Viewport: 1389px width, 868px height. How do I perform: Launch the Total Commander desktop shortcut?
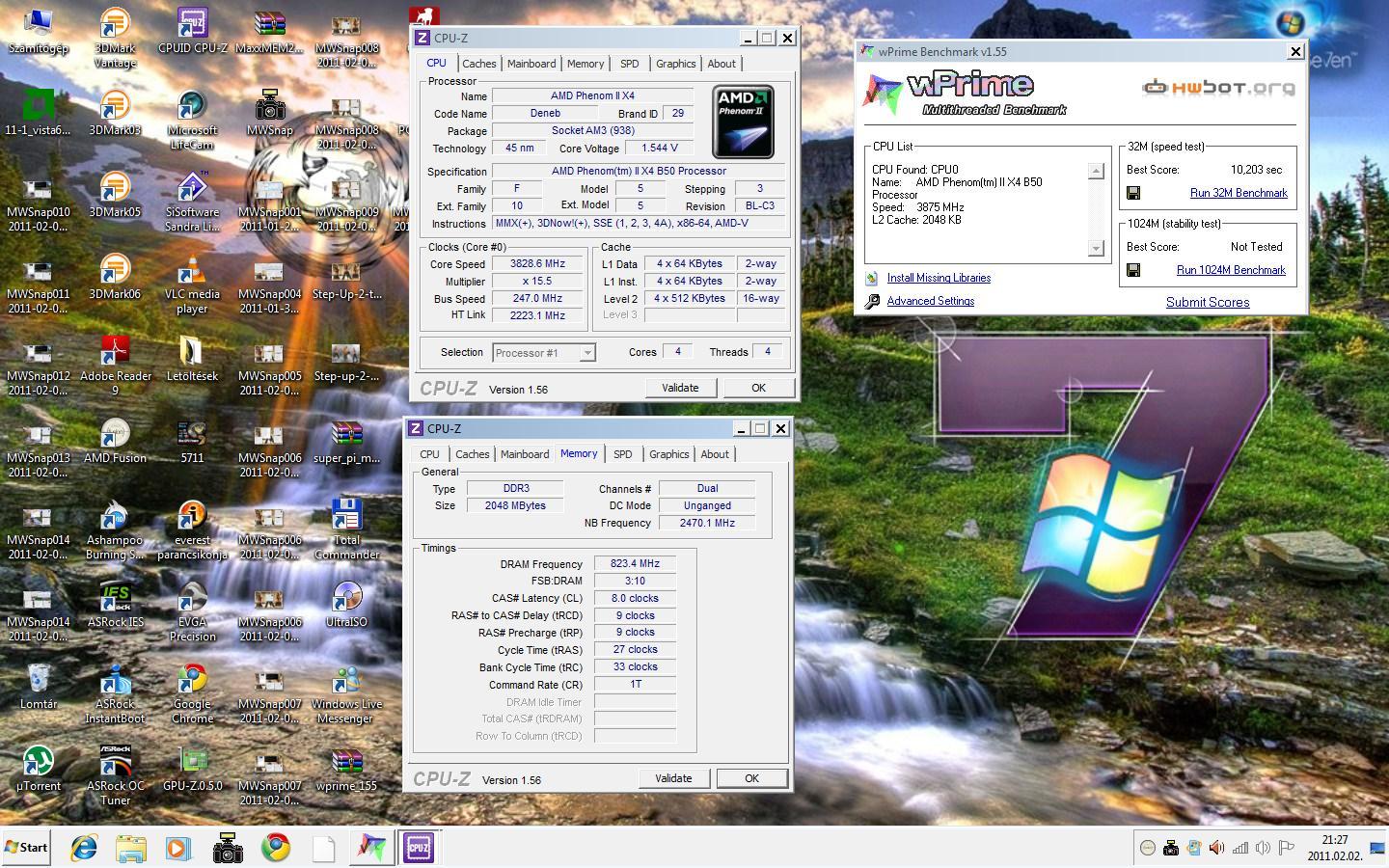tap(346, 529)
